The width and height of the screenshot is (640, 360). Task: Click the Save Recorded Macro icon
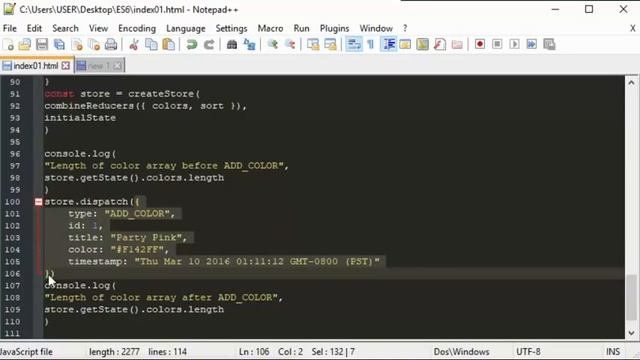(549, 44)
